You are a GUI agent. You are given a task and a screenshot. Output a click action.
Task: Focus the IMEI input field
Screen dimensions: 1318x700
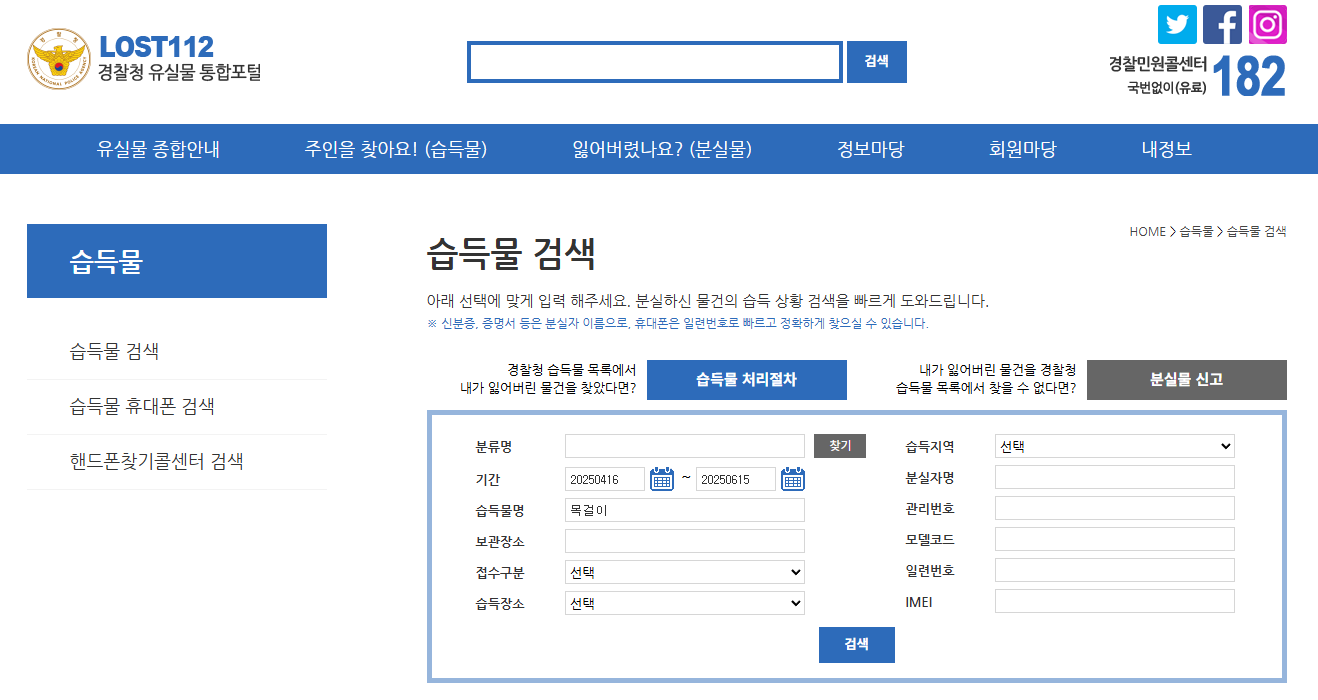coord(1115,601)
